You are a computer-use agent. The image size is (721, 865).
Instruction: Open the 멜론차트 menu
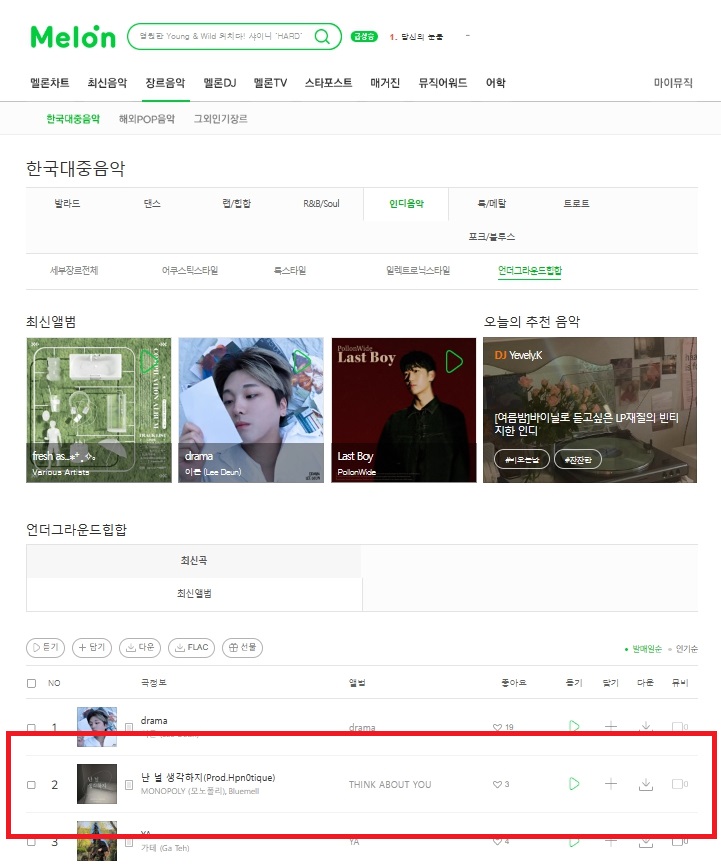click(50, 83)
